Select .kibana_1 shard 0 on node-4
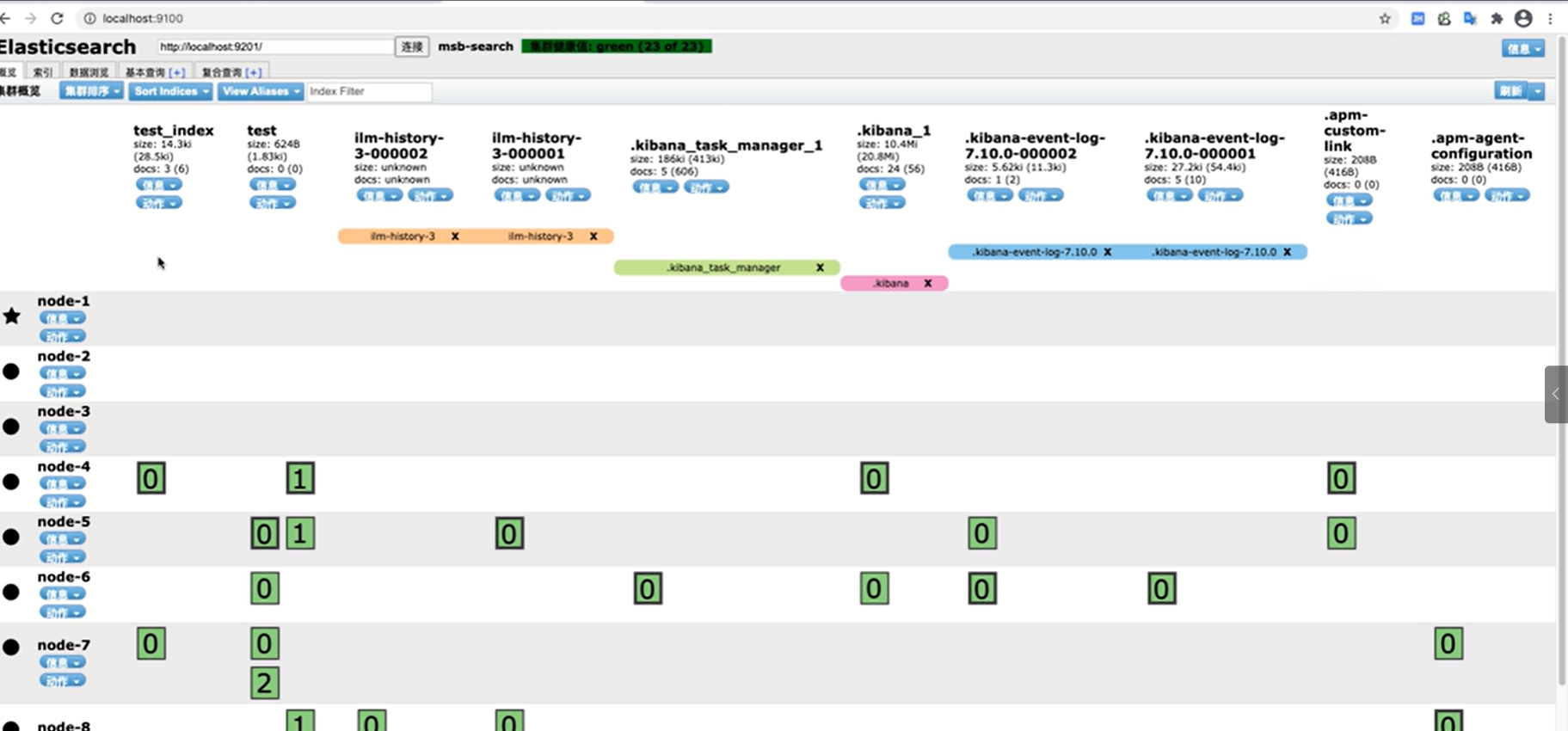1568x731 pixels. (x=875, y=478)
